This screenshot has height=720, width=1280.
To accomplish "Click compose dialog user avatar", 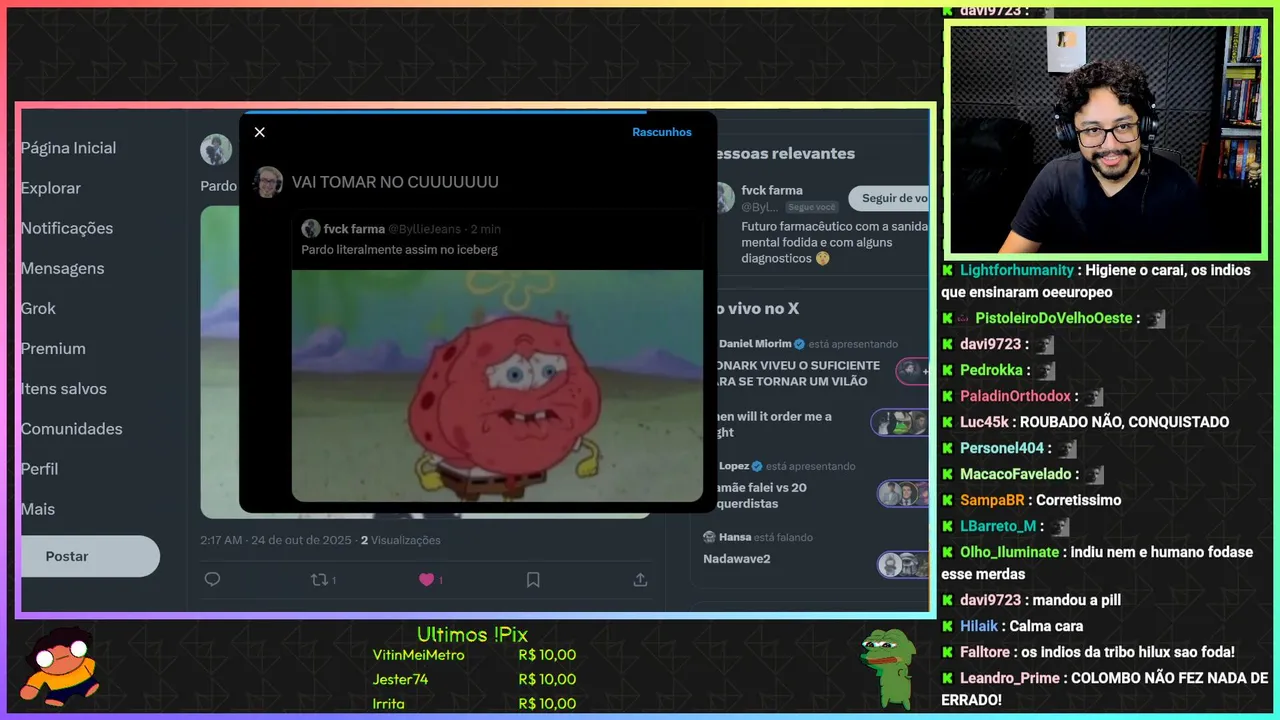I will point(268,182).
